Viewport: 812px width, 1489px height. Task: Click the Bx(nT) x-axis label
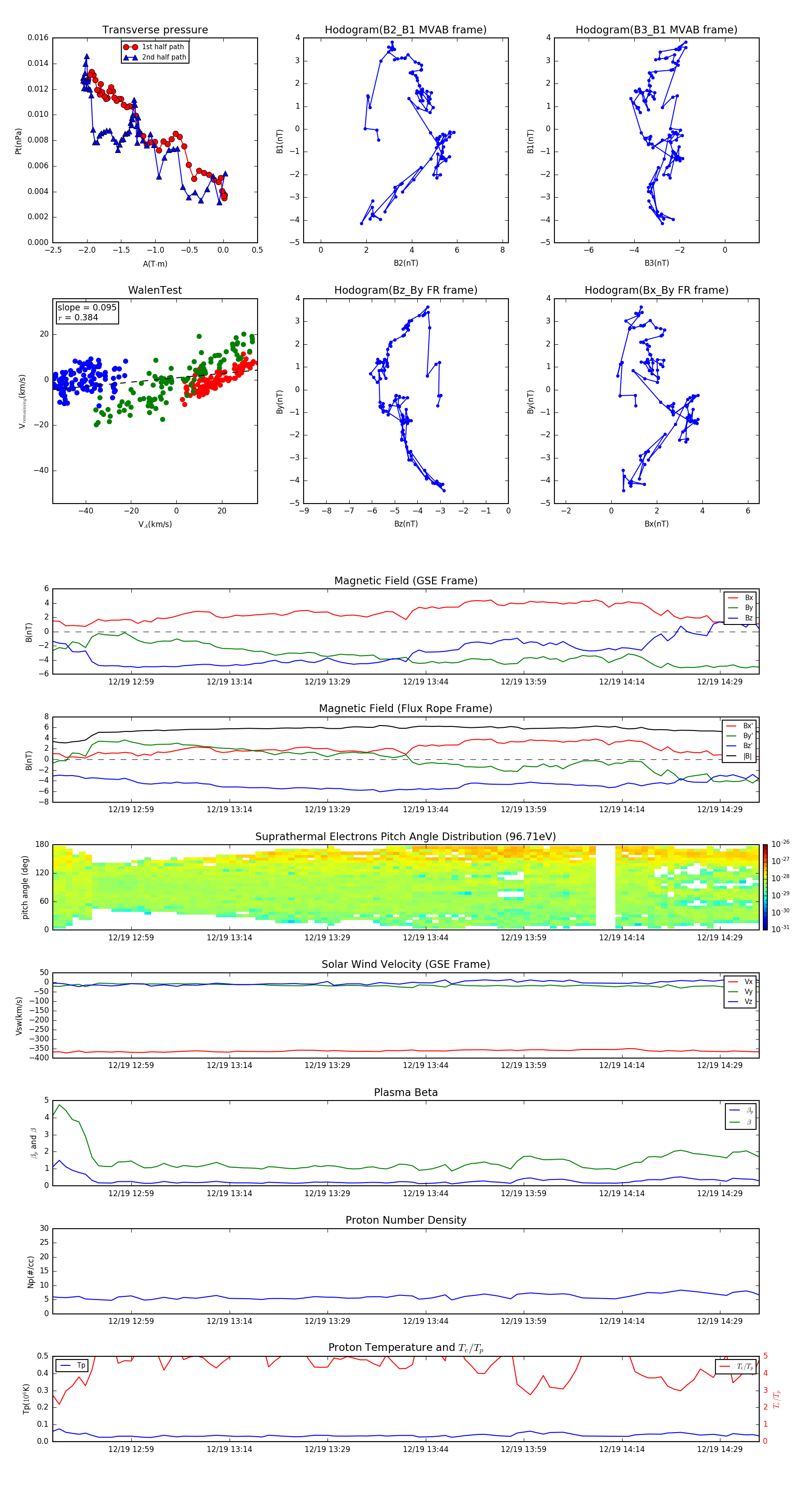(x=656, y=524)
